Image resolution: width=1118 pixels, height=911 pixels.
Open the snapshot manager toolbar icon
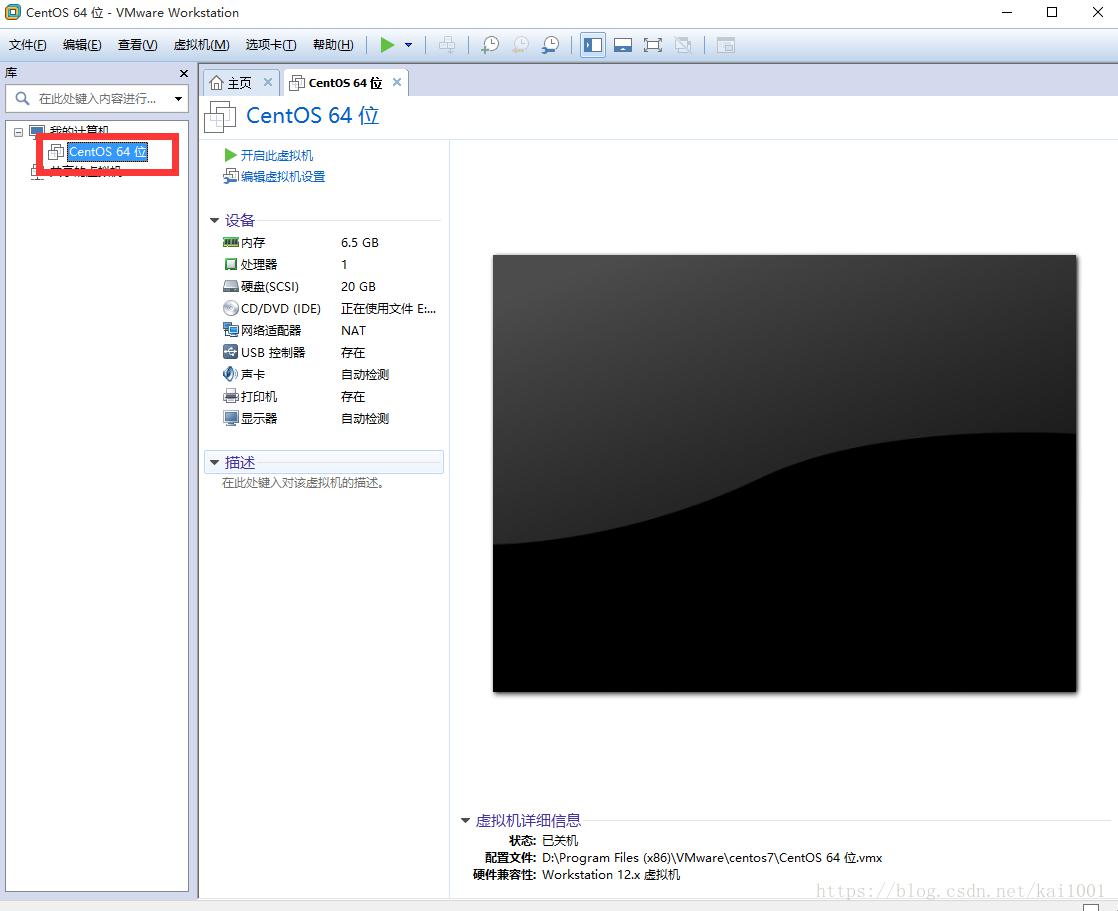point(550,45)
